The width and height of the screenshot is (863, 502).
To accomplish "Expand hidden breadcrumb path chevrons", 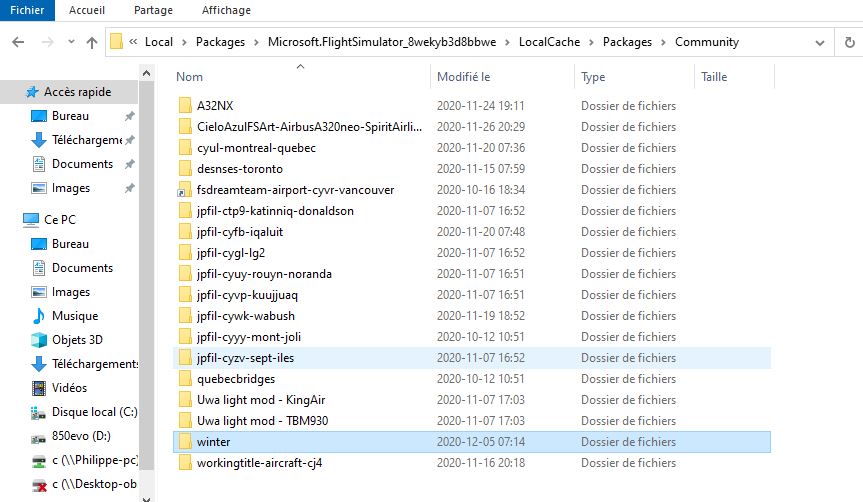I will tap(133, 42).
